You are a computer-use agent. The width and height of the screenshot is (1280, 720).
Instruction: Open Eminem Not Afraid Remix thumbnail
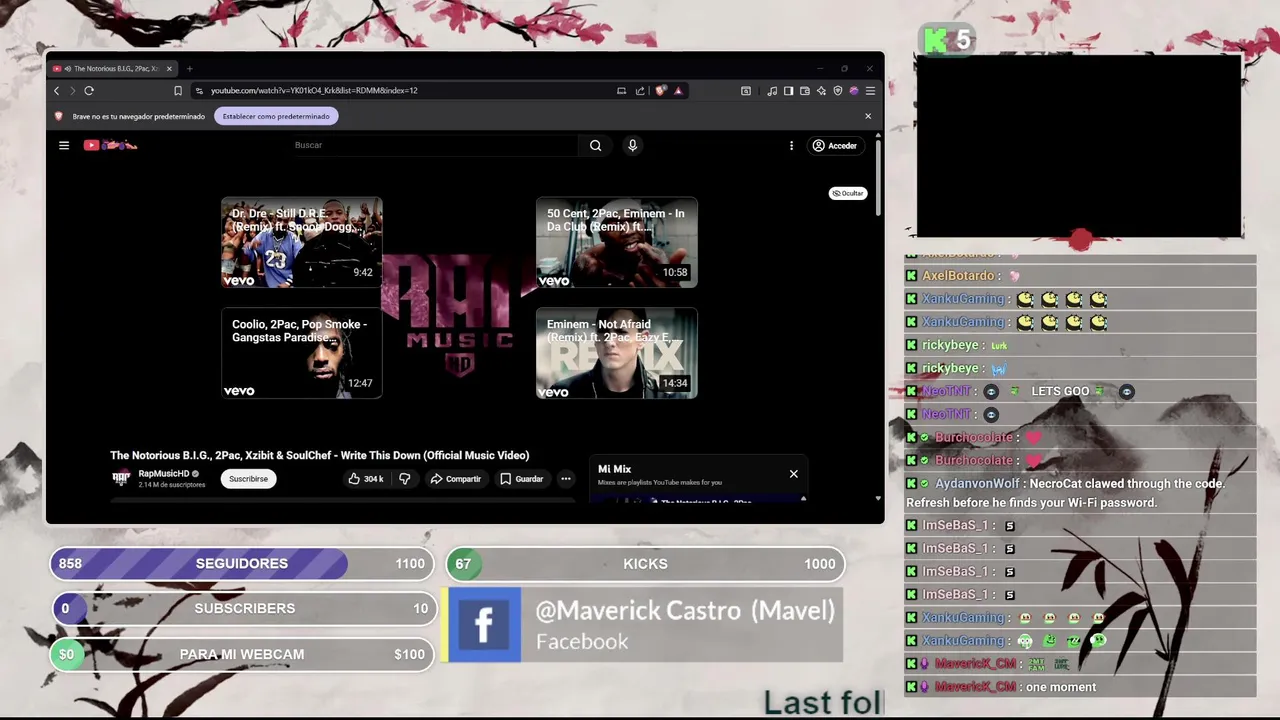click(617, 353)
